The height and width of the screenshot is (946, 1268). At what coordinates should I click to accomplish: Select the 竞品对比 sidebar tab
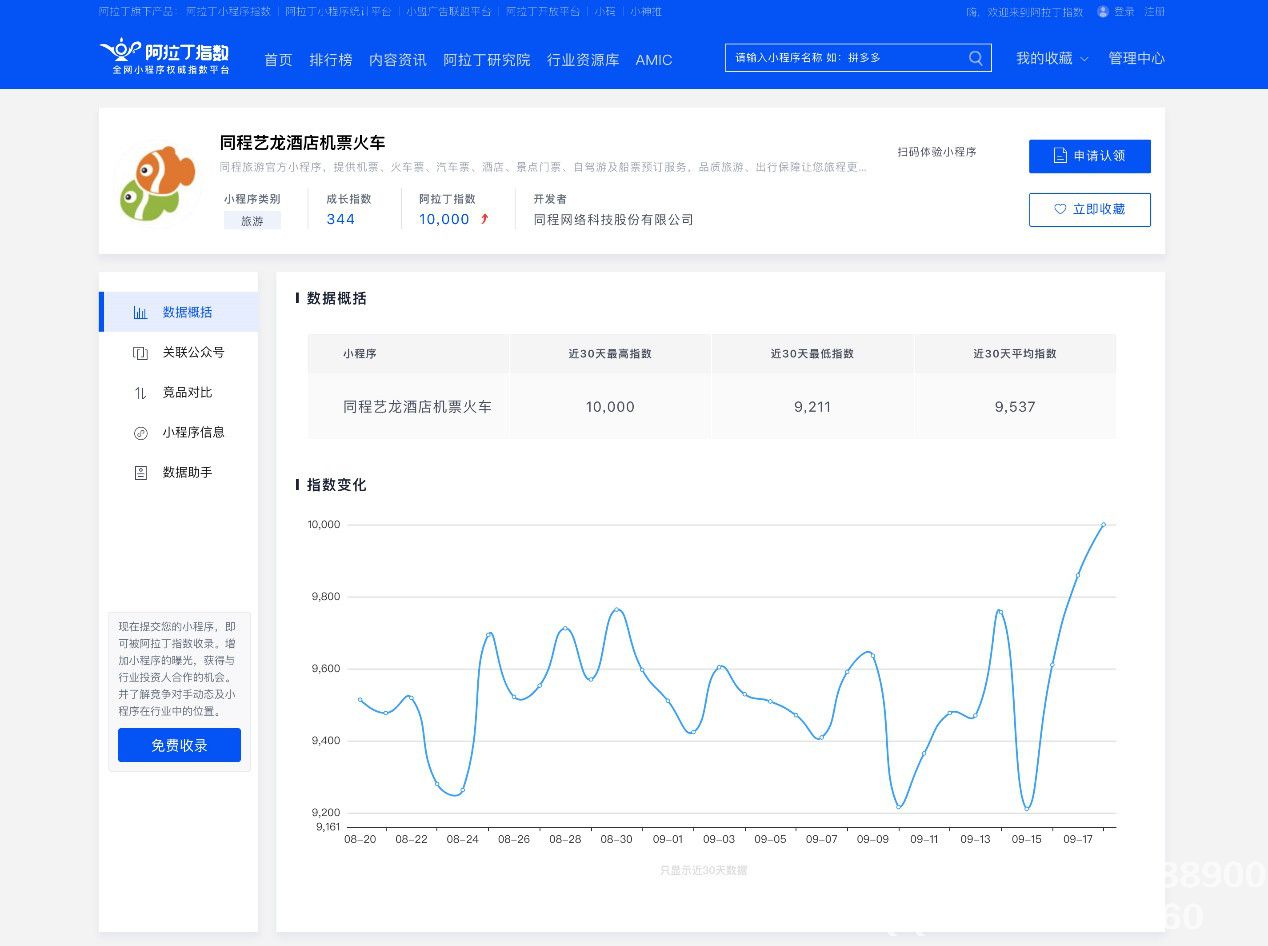(179, 392)
